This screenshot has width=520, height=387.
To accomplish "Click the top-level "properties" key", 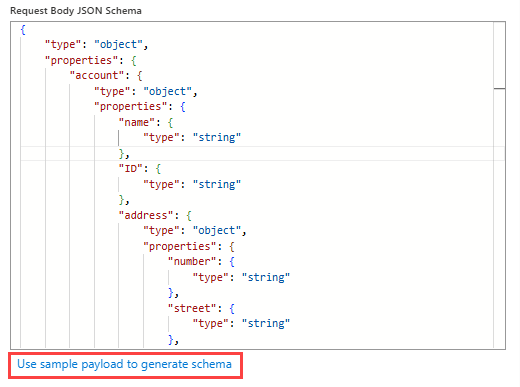I will (x=82, y=60).
